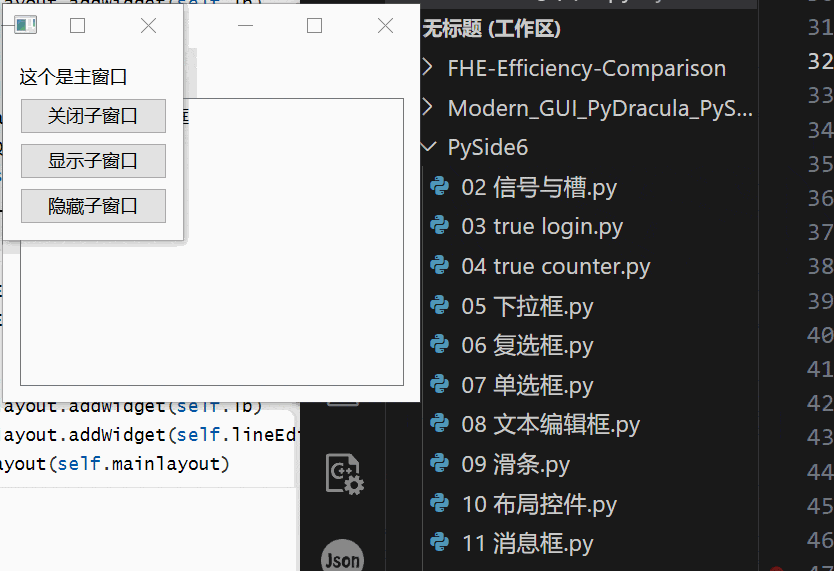Click the 关闭子窗口 button

(93, 116)
